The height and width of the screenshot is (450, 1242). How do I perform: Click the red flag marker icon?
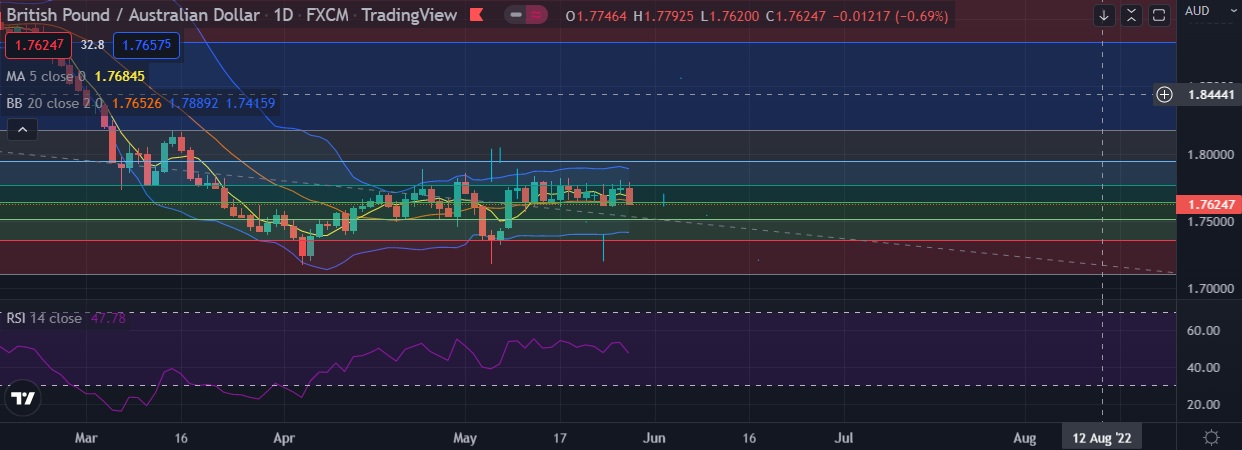(477, 15)
